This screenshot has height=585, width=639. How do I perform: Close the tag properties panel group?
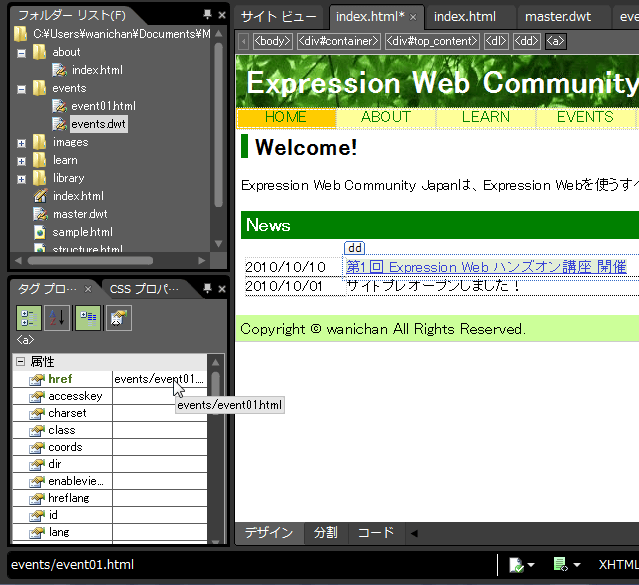click(222, 289)
